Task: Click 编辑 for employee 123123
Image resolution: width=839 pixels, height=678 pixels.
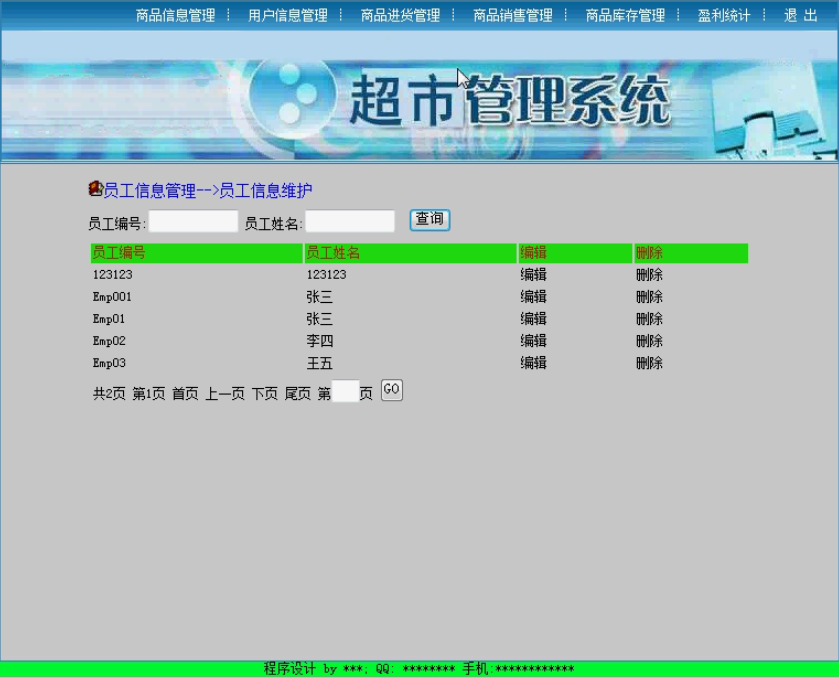Action: pyautogui.click(x=533, y=275)
